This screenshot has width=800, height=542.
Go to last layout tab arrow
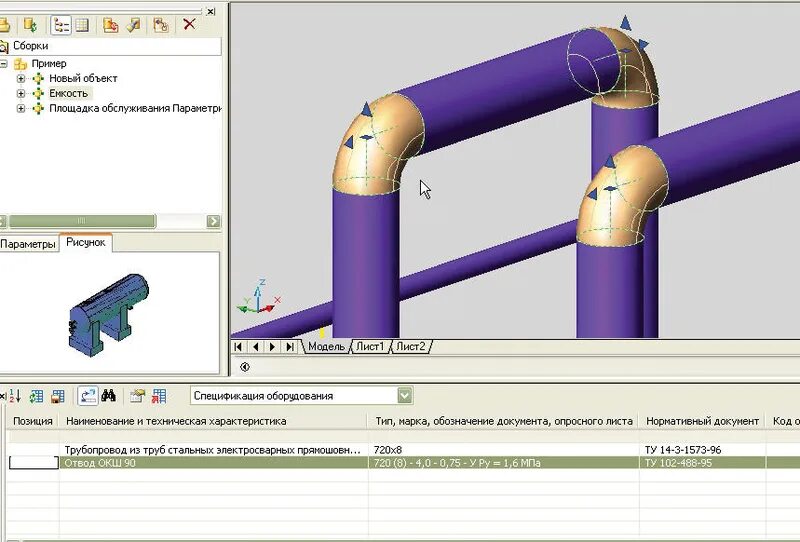(290, 347)
